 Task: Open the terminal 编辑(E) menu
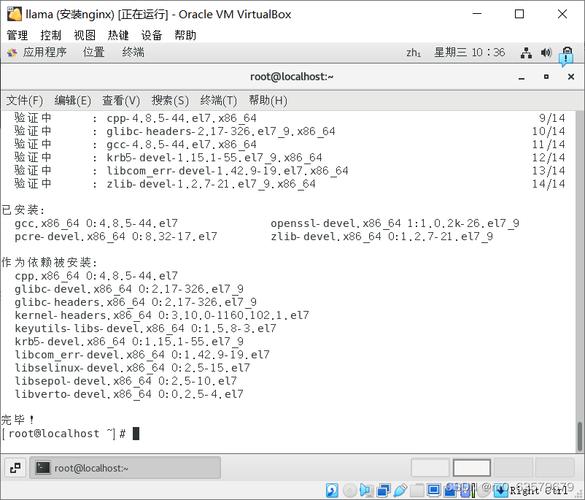[72, 101]
